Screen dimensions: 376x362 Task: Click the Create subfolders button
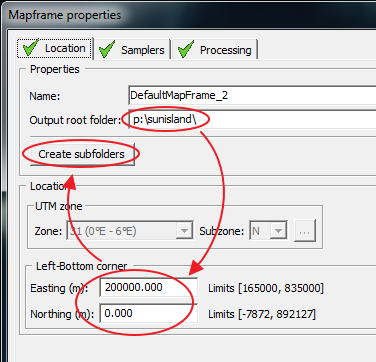click(82, 154)
